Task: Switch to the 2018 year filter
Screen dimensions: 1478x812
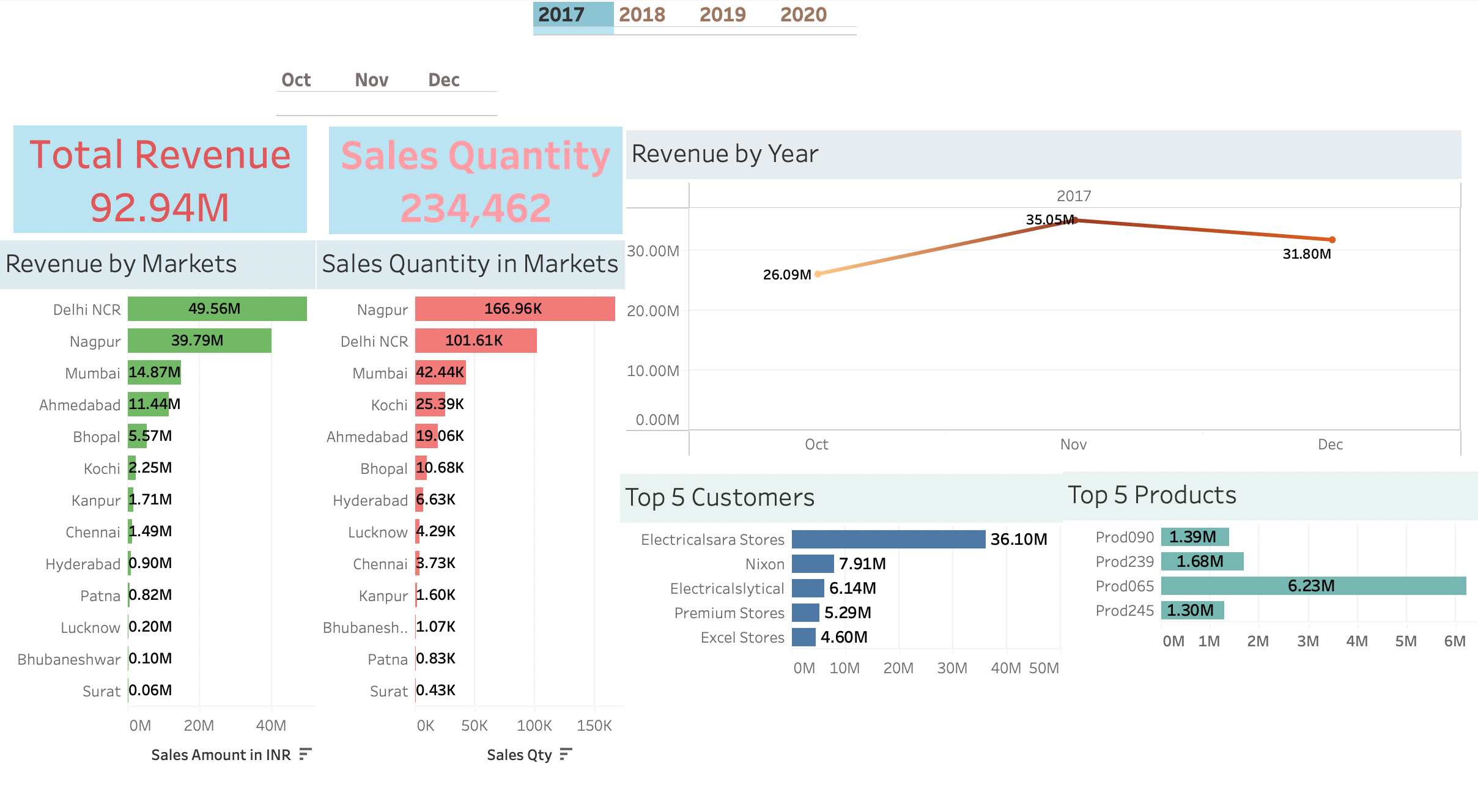Action: pos(641,15)
